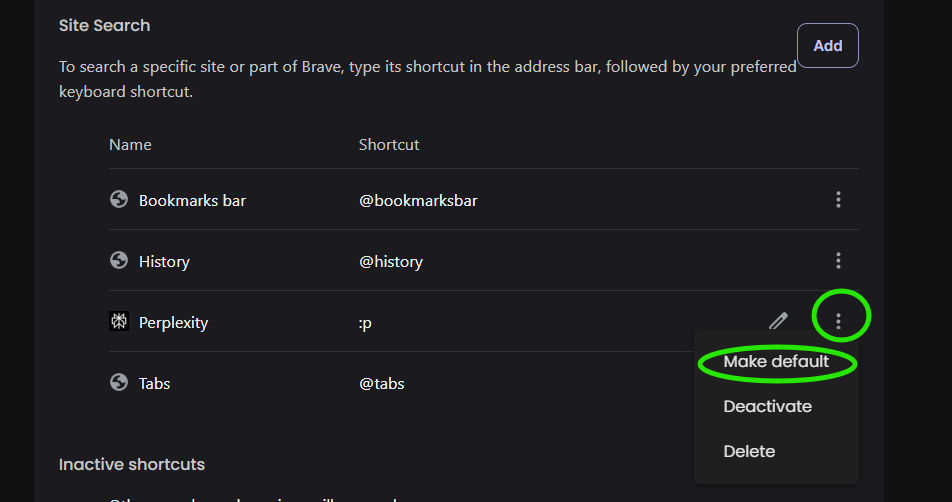The height and width of the screenshot is (502, 952).
Task: Click the globe icon beside Tabs
Action: (x=119, y=383)
